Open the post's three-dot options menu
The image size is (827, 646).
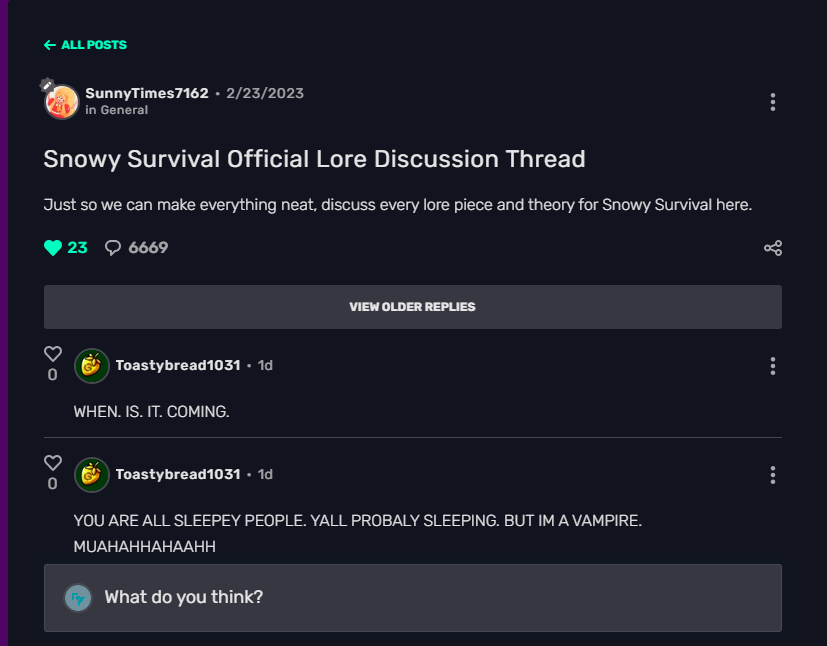pyautogui.click(x=772, y=101)
